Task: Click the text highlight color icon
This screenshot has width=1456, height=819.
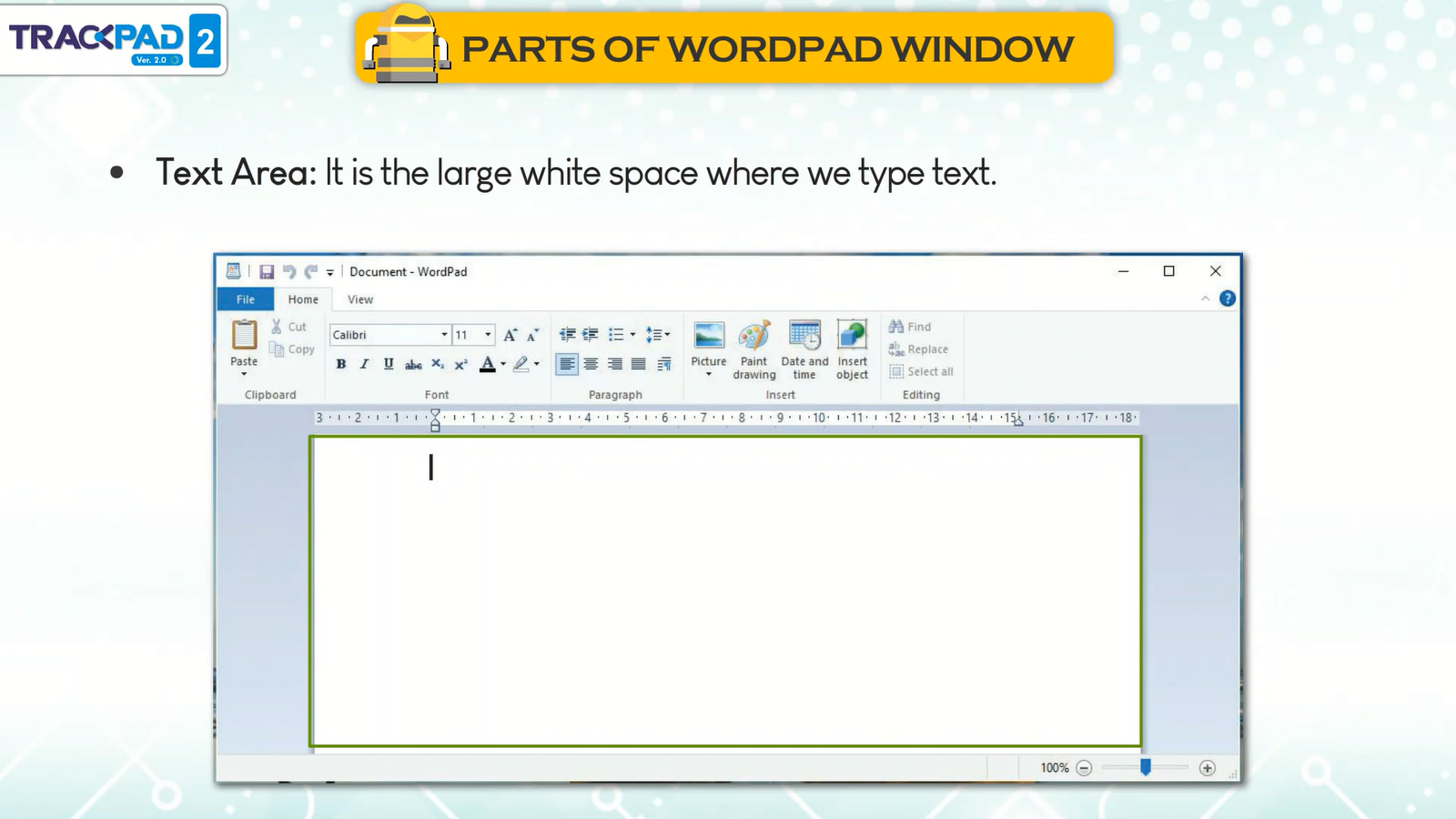Action: point(521,364)
